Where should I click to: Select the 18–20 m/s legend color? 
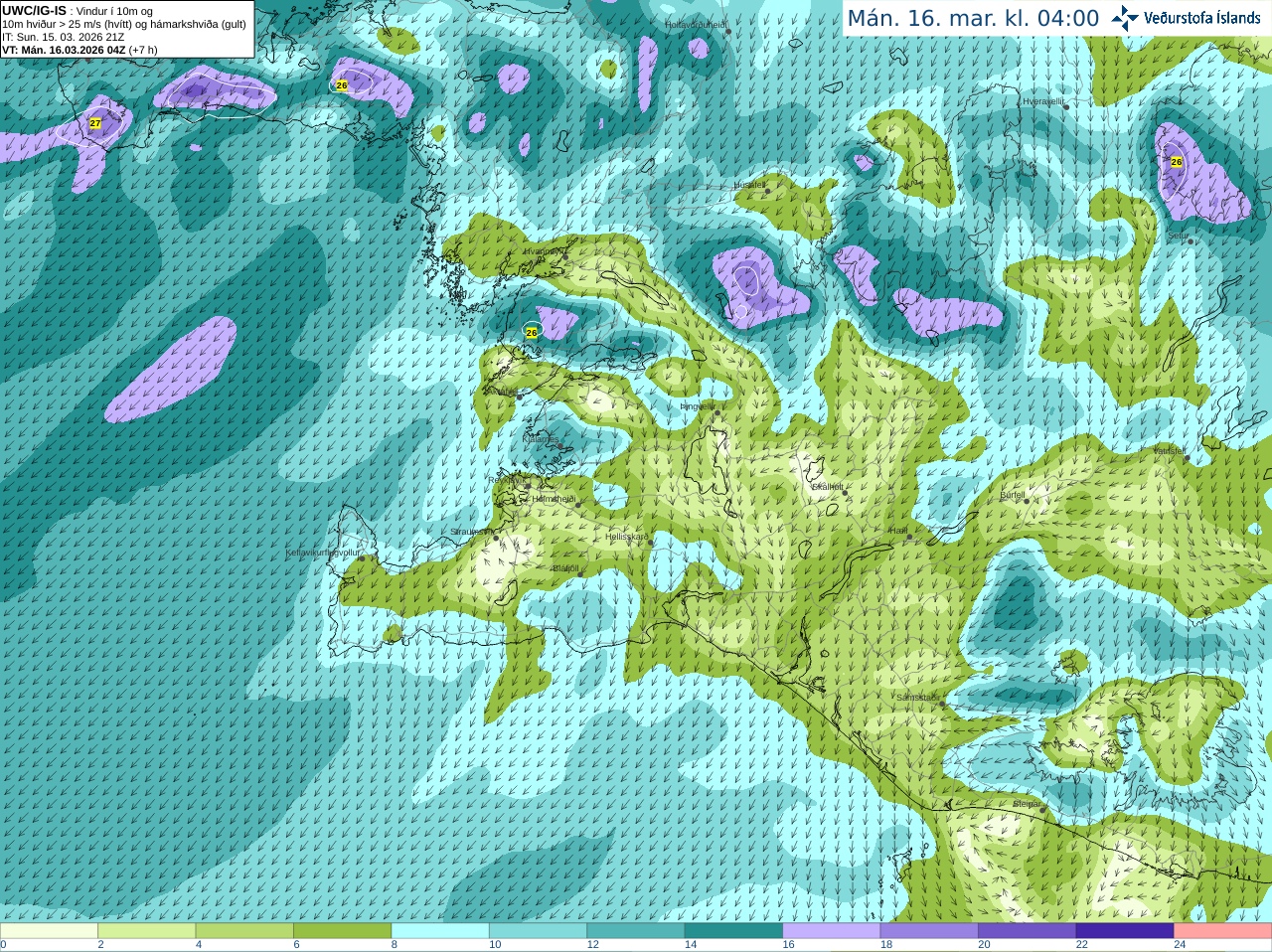point(929,931)
